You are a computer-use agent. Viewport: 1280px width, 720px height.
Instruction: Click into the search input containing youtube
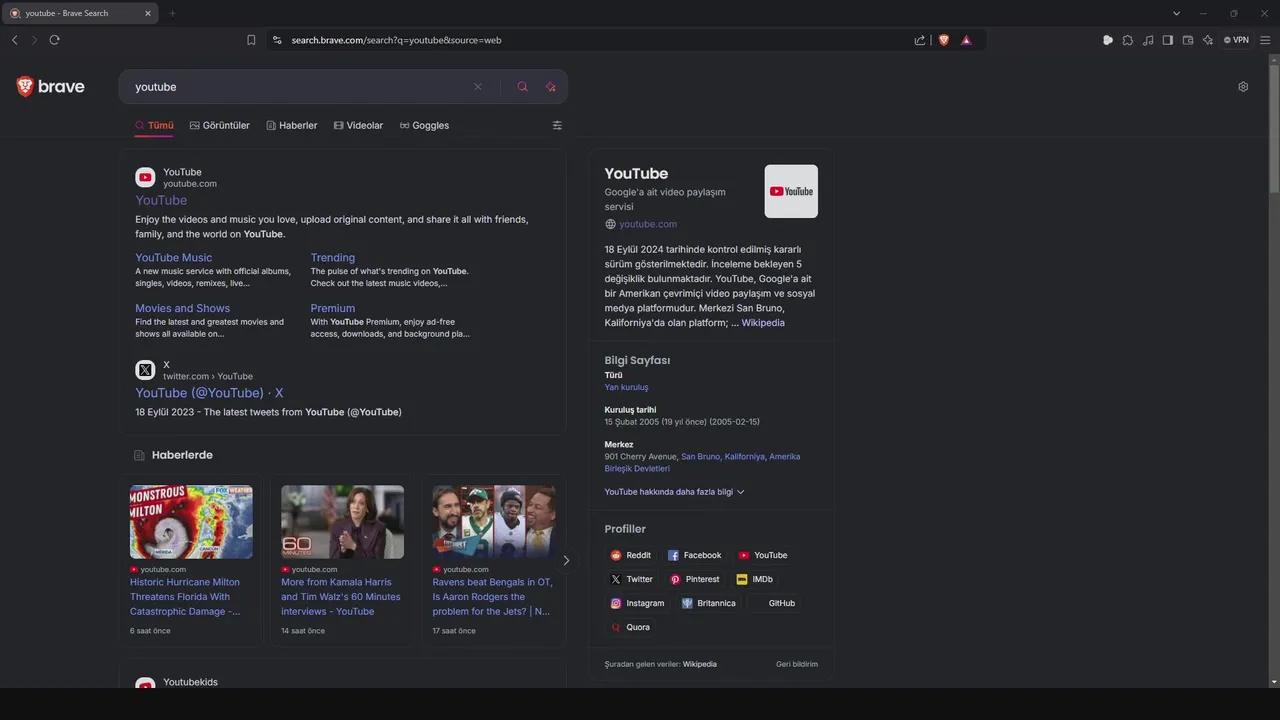click(x=300, y=87)
